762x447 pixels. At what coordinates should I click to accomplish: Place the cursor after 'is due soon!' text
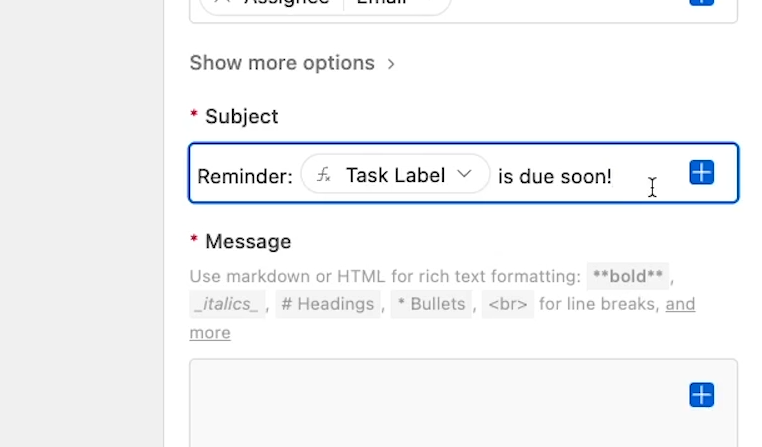(x=613, y=176)
